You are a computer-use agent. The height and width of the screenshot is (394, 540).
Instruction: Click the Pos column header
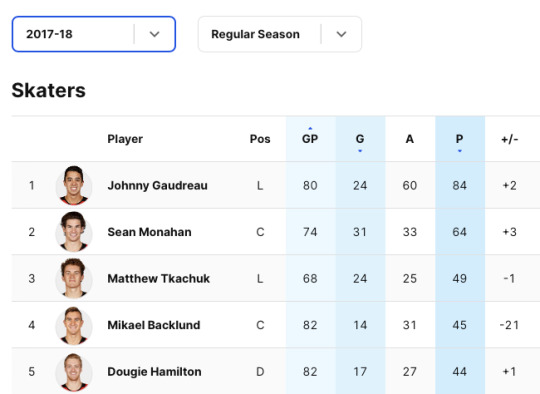[x=260, y=139]
